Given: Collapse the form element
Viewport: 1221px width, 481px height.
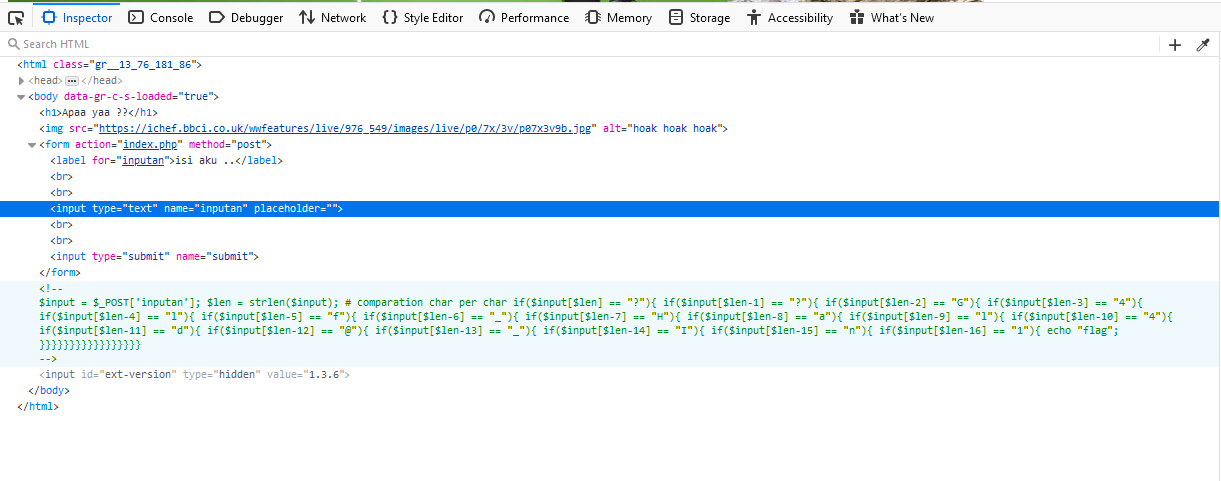Looking at the screenshot, I should [32, 144].
